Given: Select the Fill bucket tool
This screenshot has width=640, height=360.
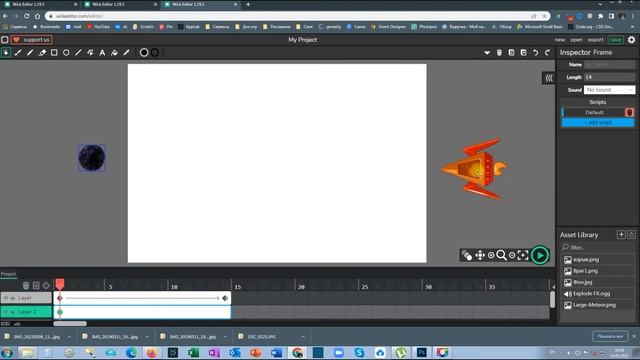Looking at the screenshot, I should tap(114, 53).
